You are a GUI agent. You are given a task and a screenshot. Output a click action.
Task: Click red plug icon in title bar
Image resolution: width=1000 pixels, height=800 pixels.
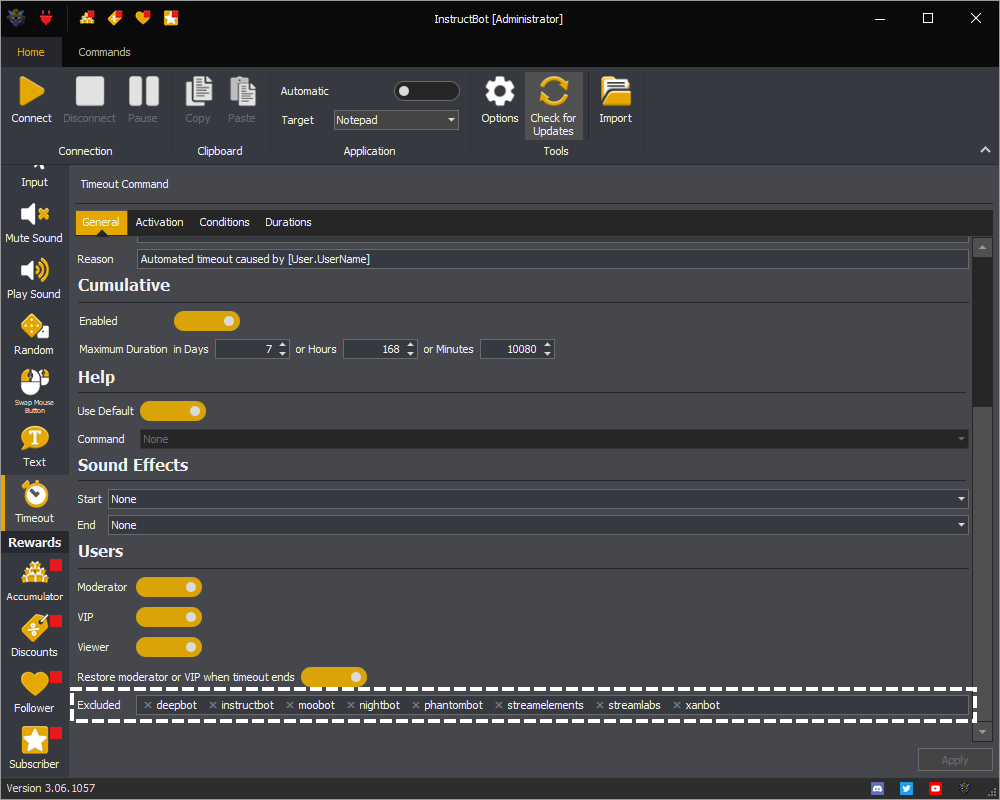(46, 18)
